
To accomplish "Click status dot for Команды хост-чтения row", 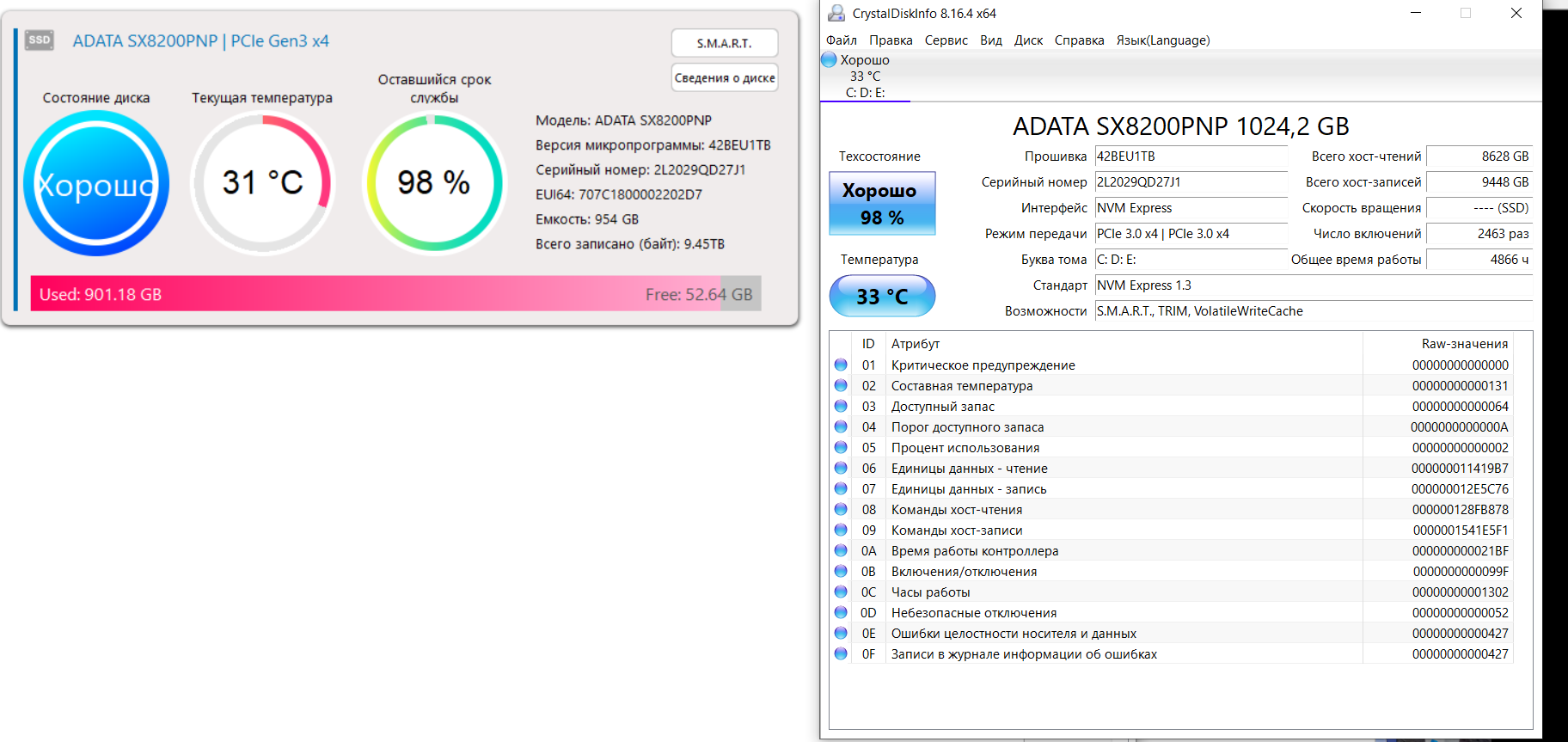I will point(841,509).
